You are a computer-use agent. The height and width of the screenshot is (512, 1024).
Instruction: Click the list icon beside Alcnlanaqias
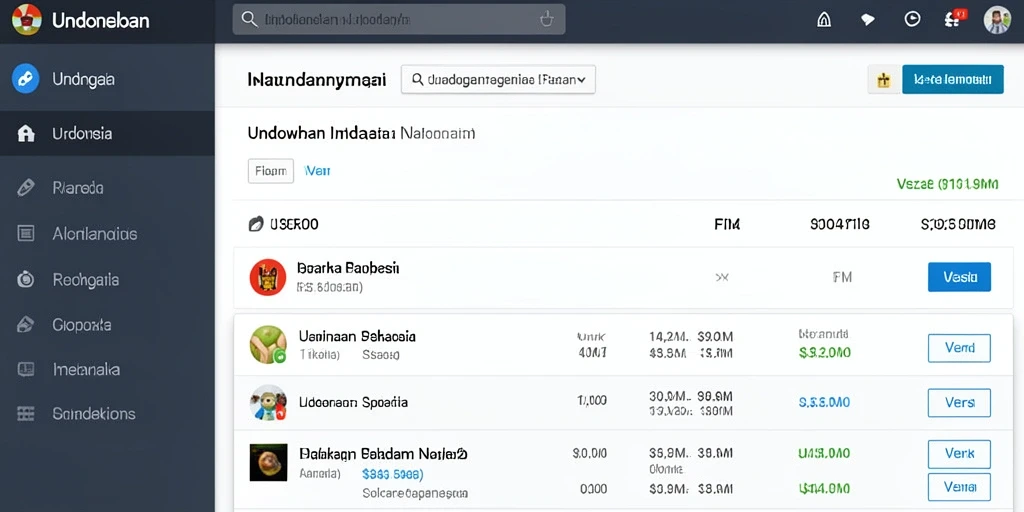(25, 233)
